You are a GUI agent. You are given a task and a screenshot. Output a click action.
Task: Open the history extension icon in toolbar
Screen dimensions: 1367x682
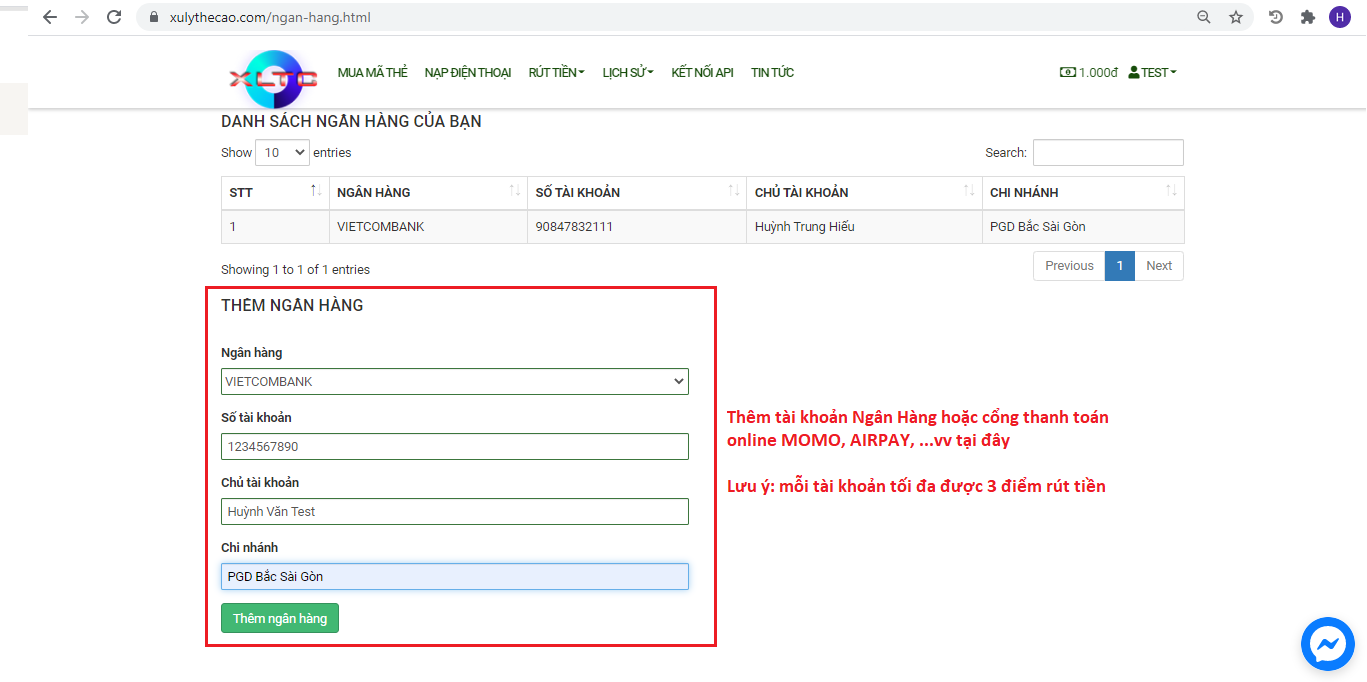(1276, 17)
